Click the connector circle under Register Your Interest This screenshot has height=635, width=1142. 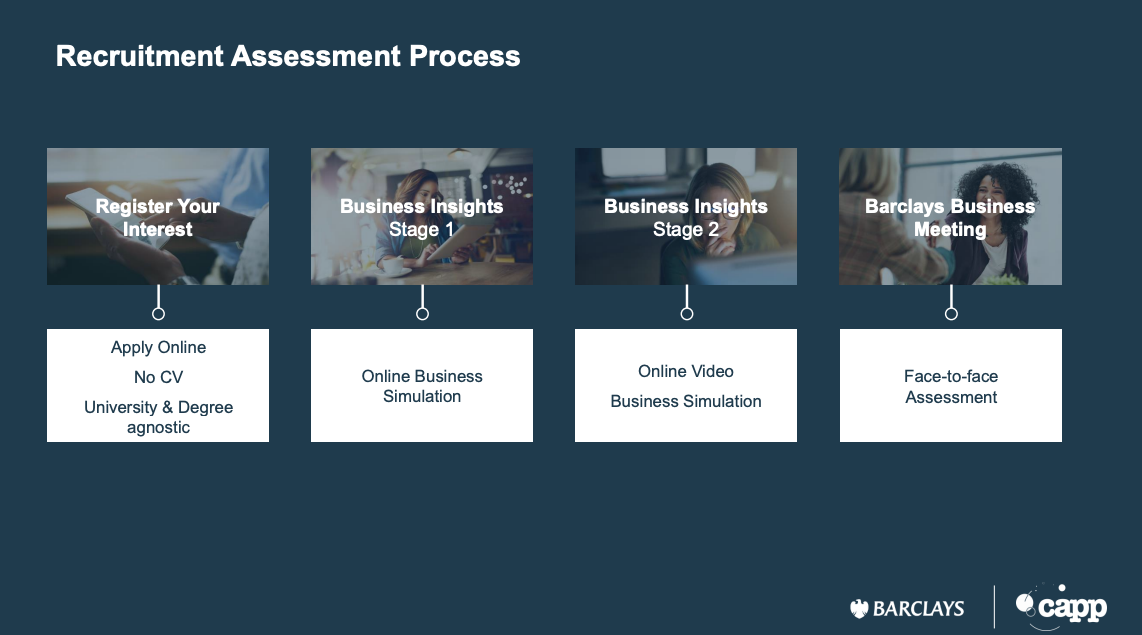coord(158,314)
